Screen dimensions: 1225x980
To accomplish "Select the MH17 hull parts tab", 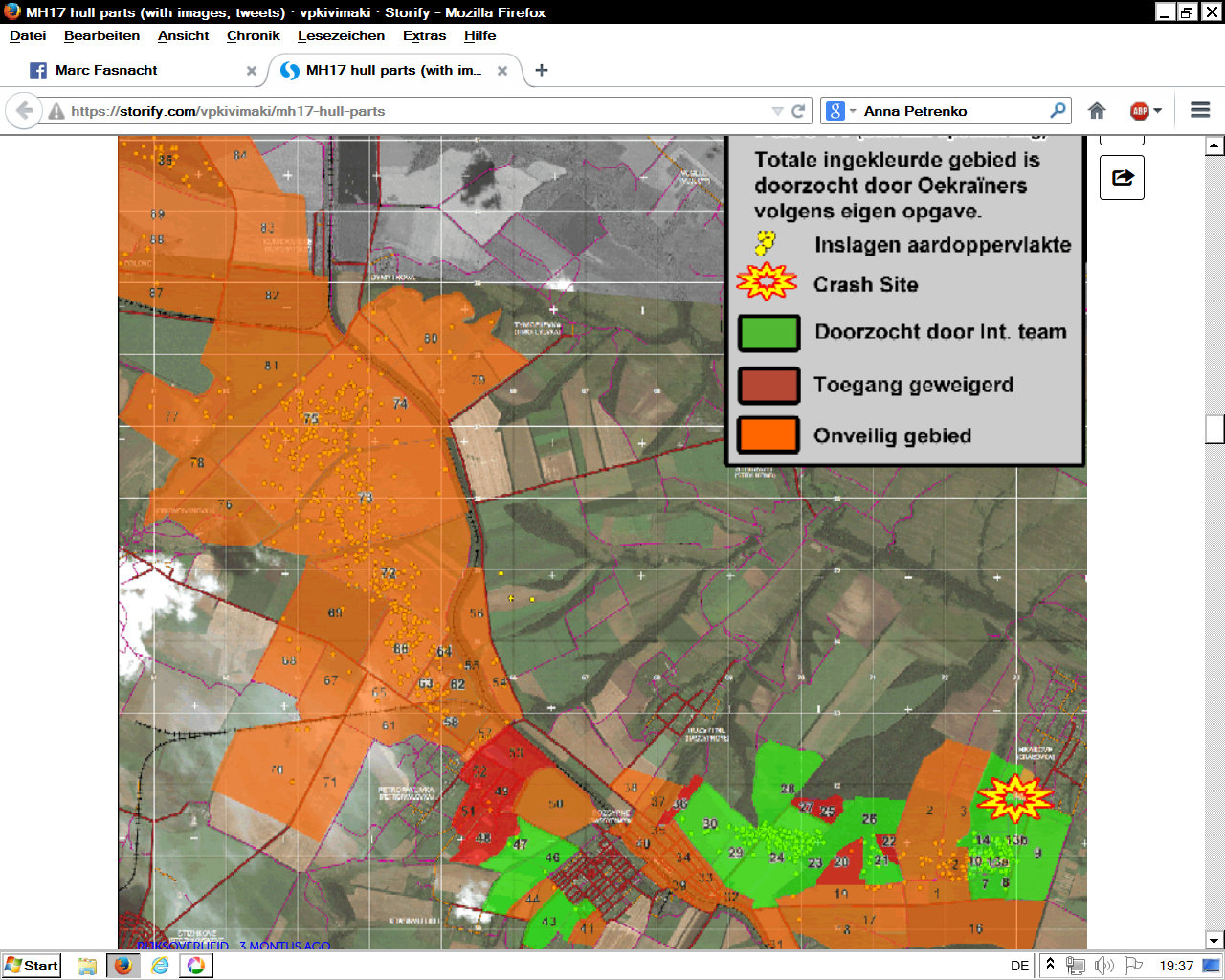I will 394,70.
